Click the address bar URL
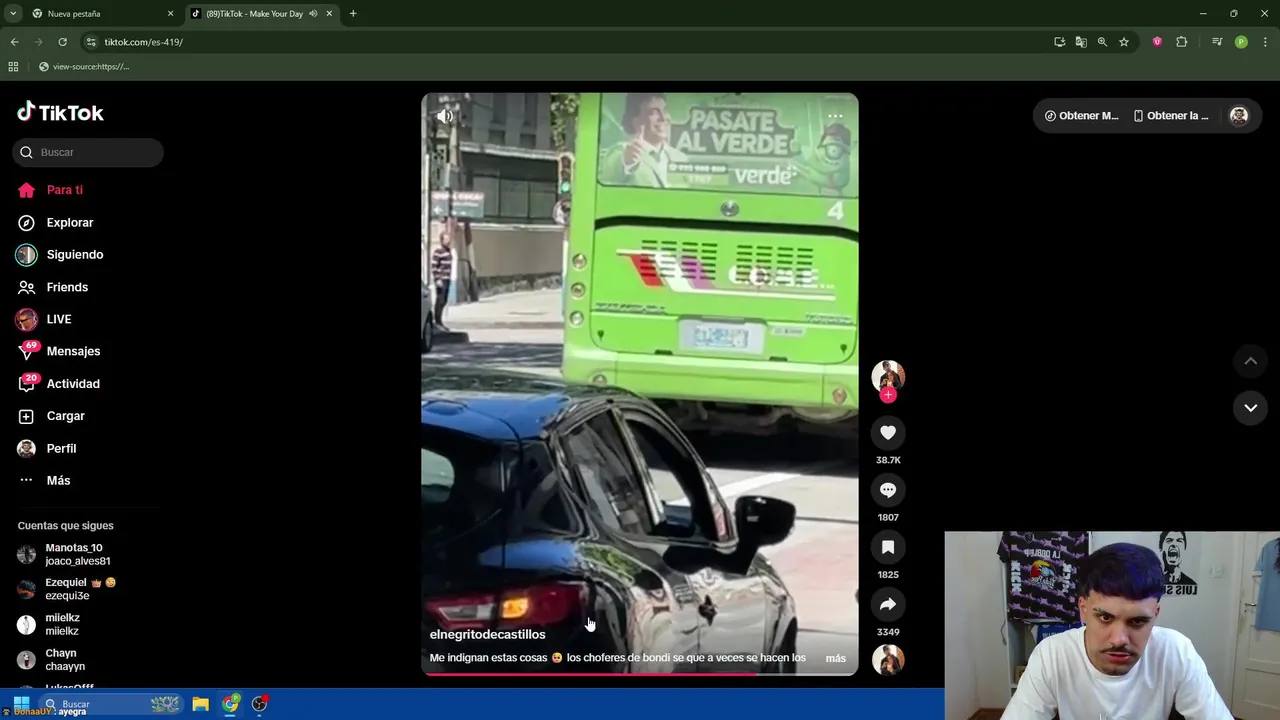 tap(143, 42)
